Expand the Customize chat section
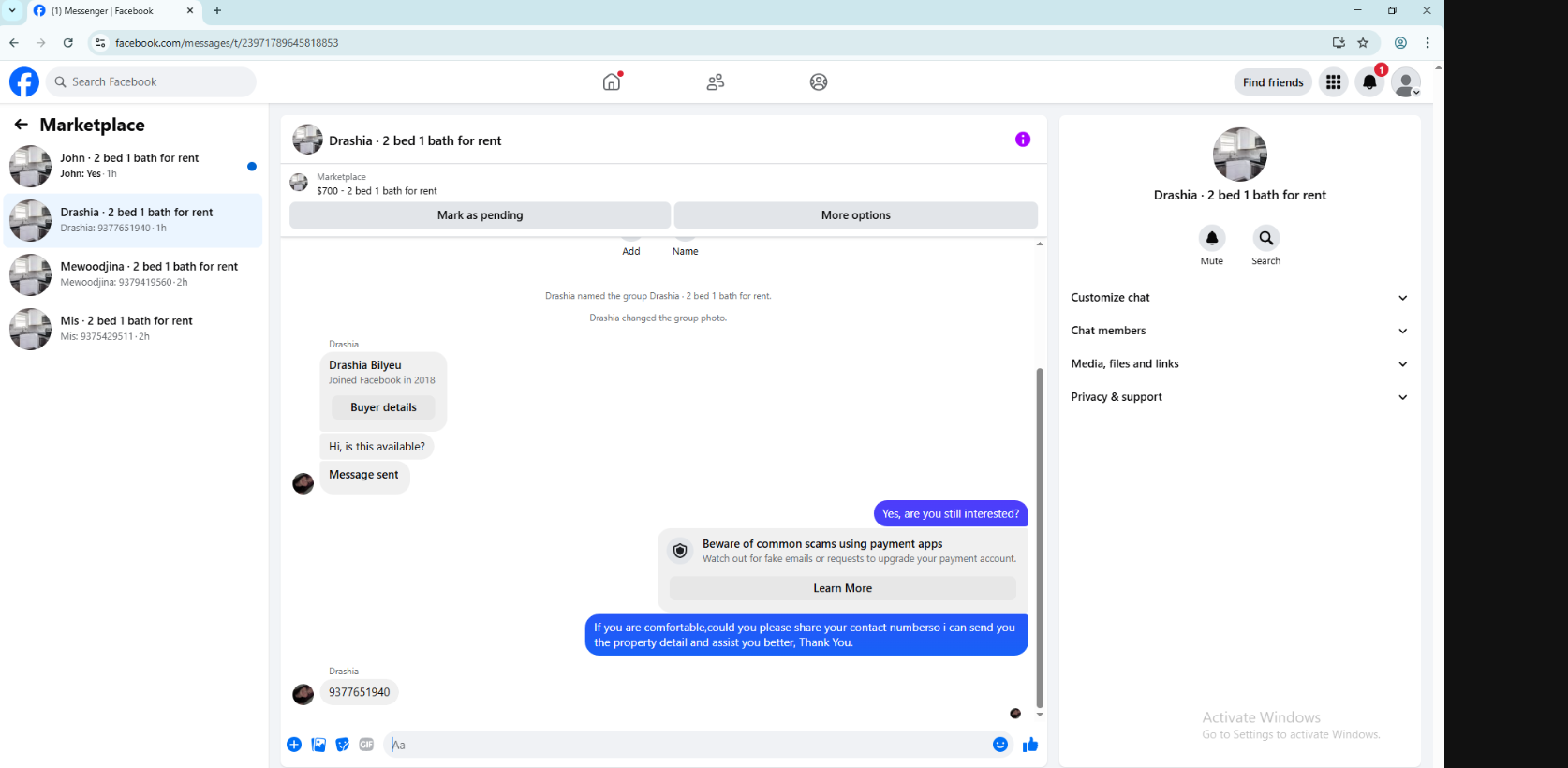1568x768 pixels. pyautogui.click(x=1239, y=298)
